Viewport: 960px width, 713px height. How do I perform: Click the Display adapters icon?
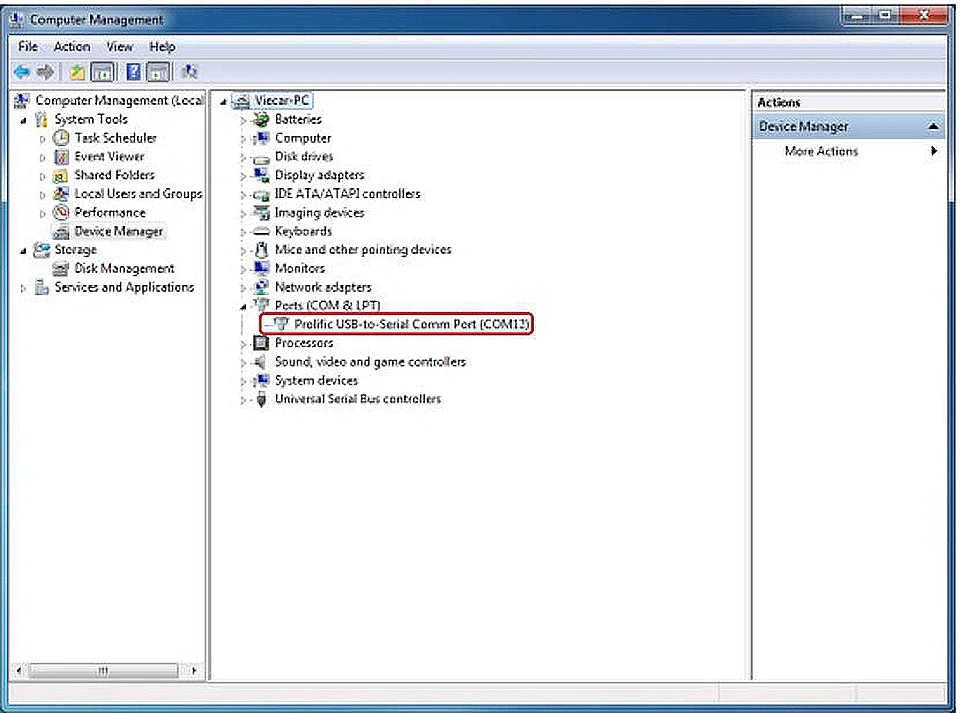(261, 175)
